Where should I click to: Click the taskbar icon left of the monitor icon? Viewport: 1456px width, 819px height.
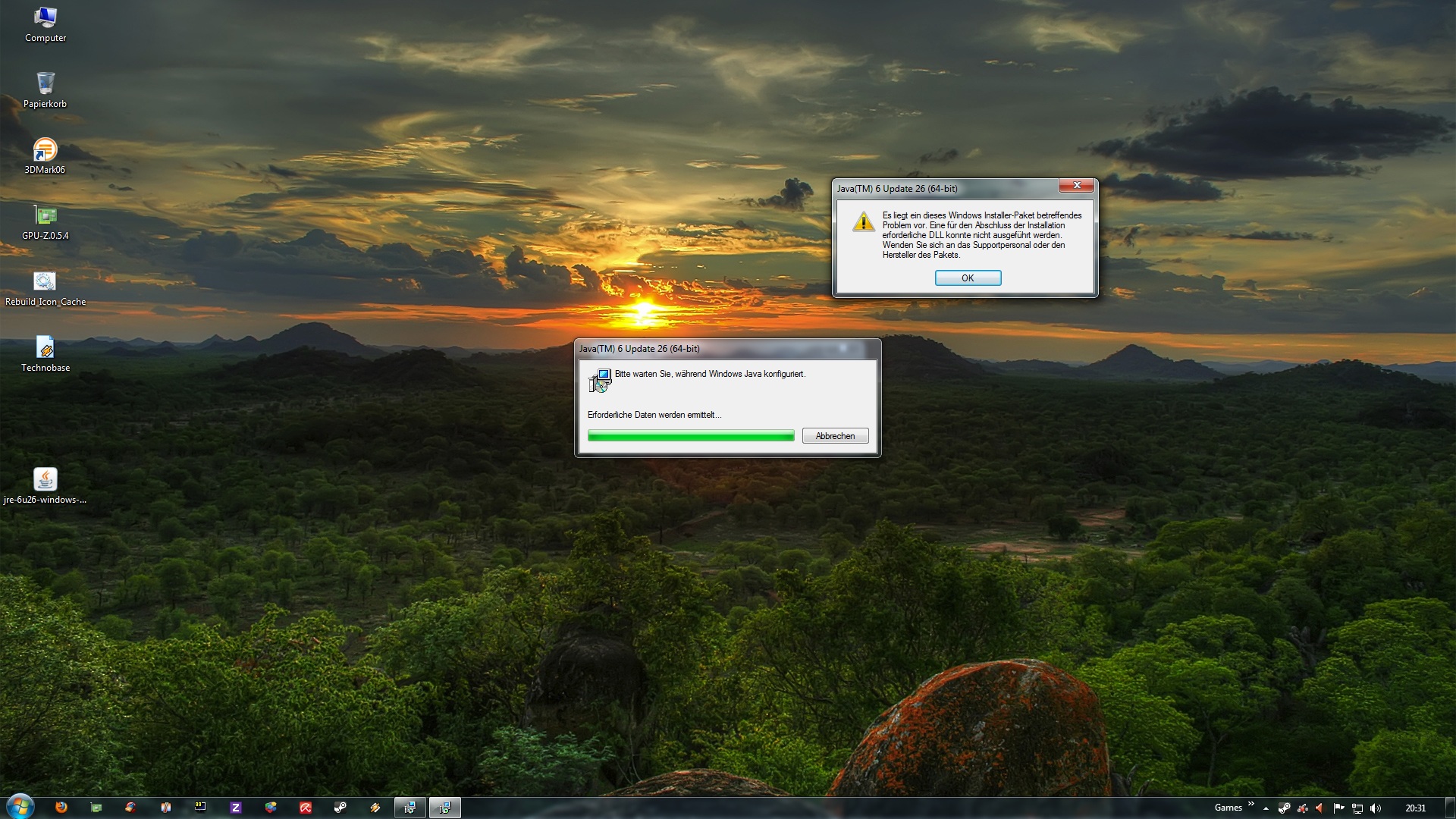166,808
